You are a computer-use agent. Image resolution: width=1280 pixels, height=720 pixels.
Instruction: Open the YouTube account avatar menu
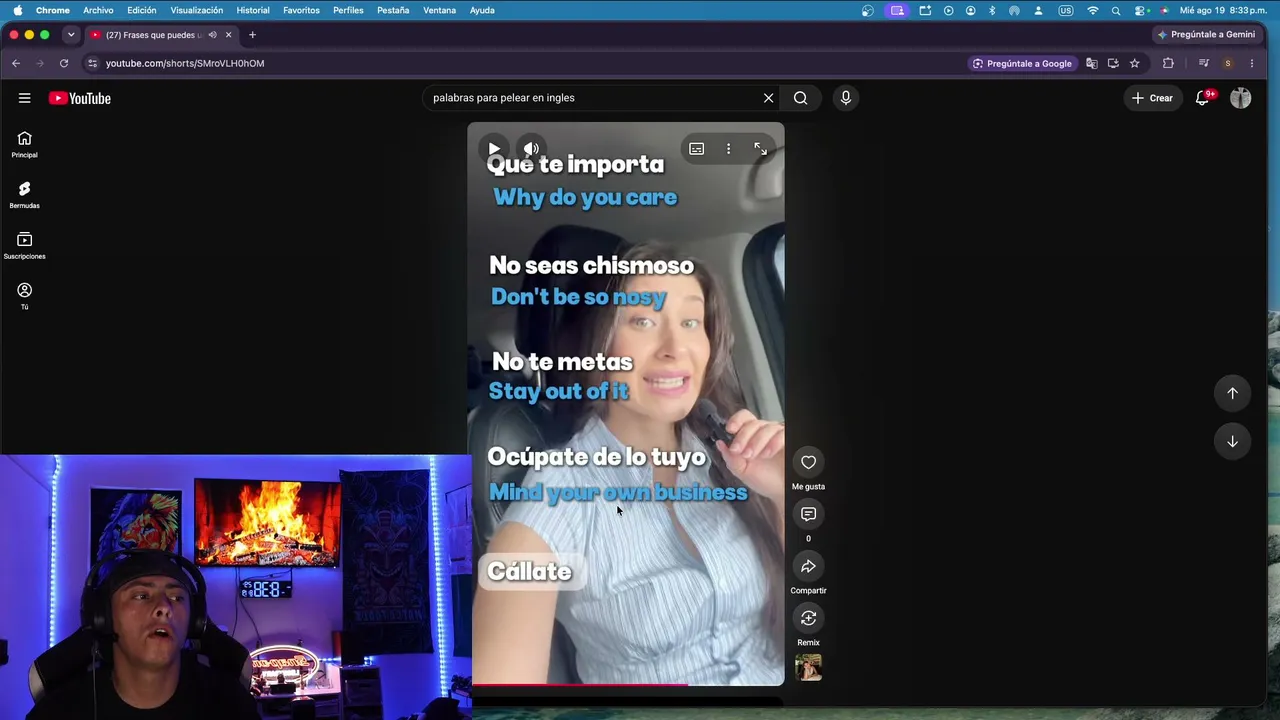1240,98
